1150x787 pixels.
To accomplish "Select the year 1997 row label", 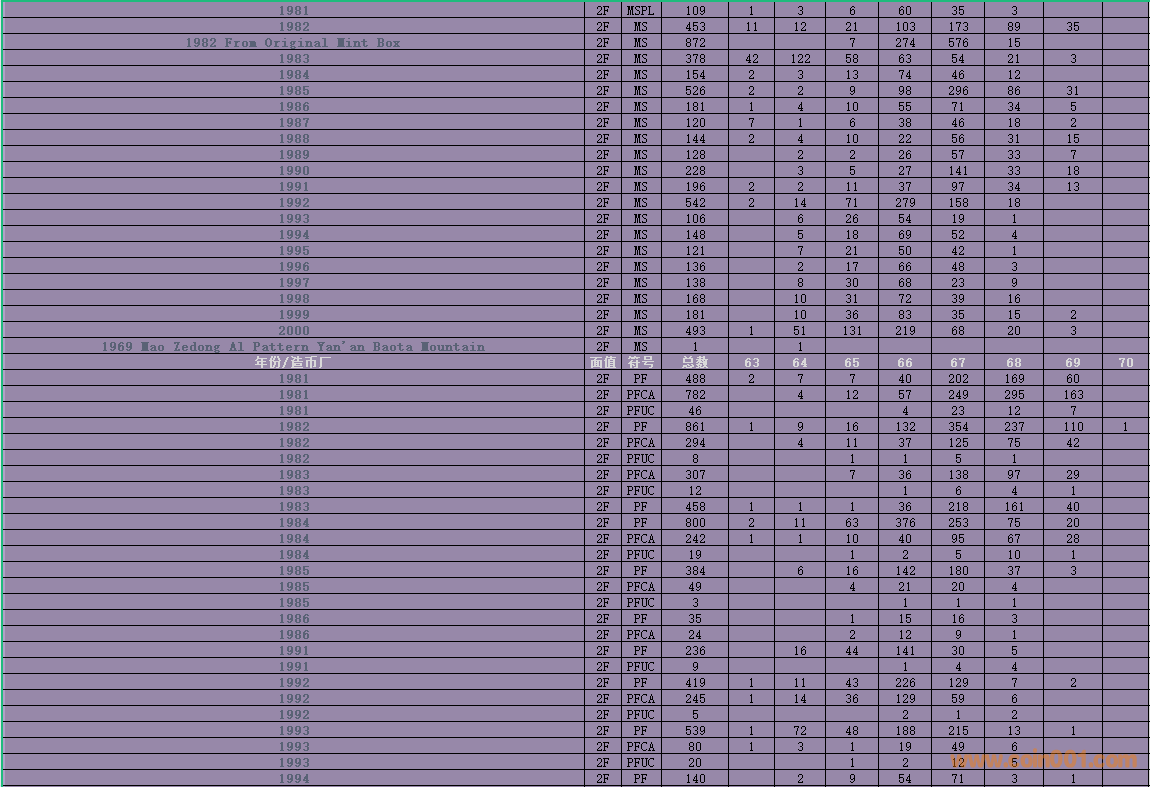I will tap(293, 283).
